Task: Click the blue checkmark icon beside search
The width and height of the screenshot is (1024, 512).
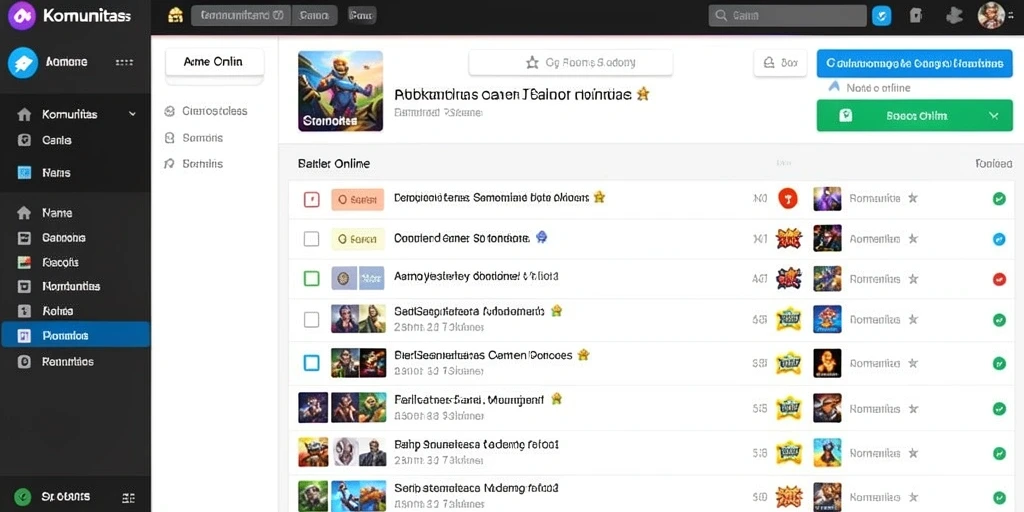Action: point(882,16)
